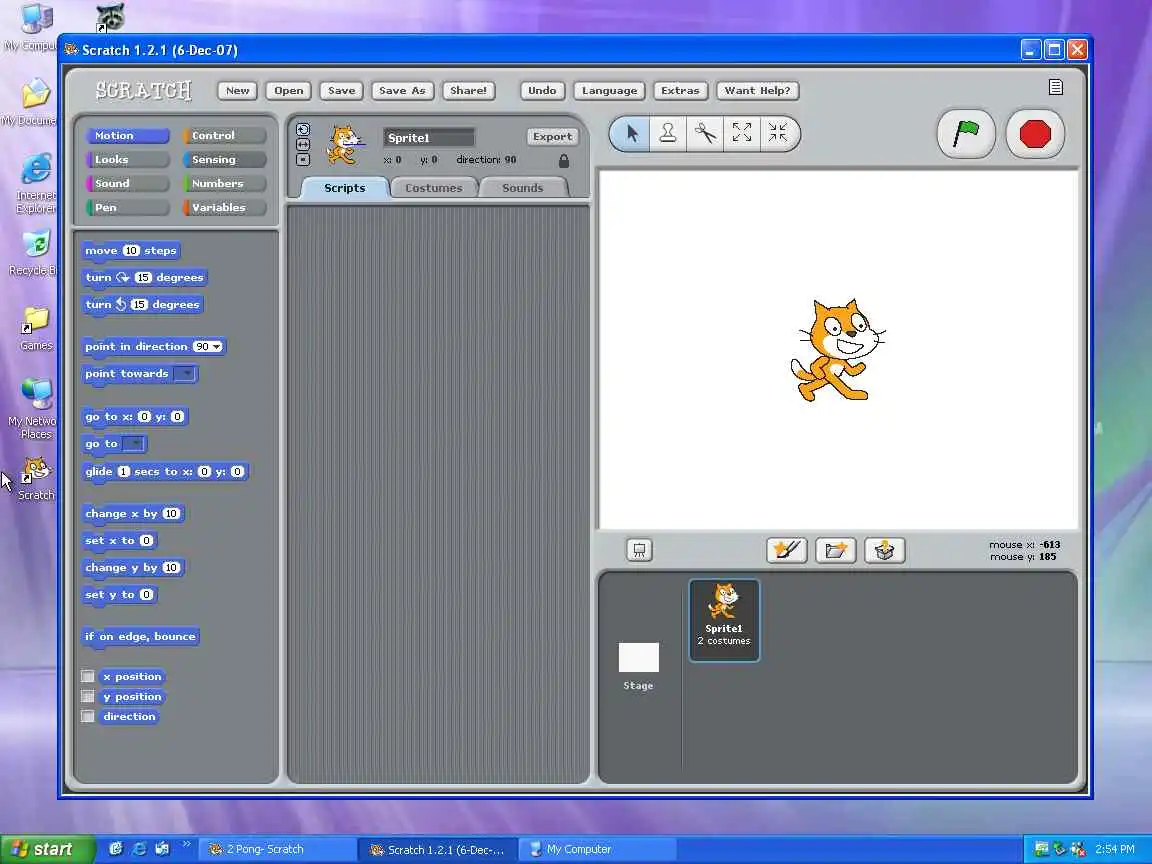The width and height of the screenshot is (1152, 864).
Task: Click the Recycle Bin desktop icon
Action: coord(35,253)
